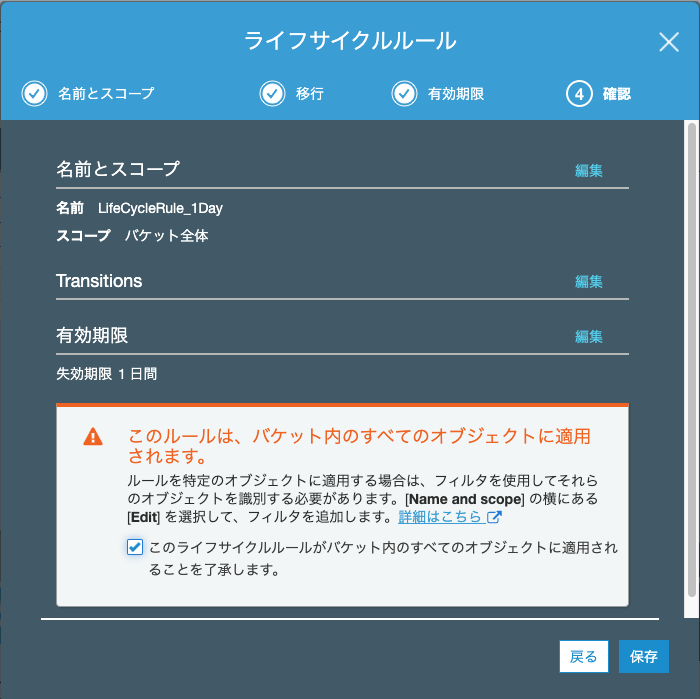This screenshot has height=699, width=700.
Task: Click the 戻る button
Action: click(x=583, y=656)
